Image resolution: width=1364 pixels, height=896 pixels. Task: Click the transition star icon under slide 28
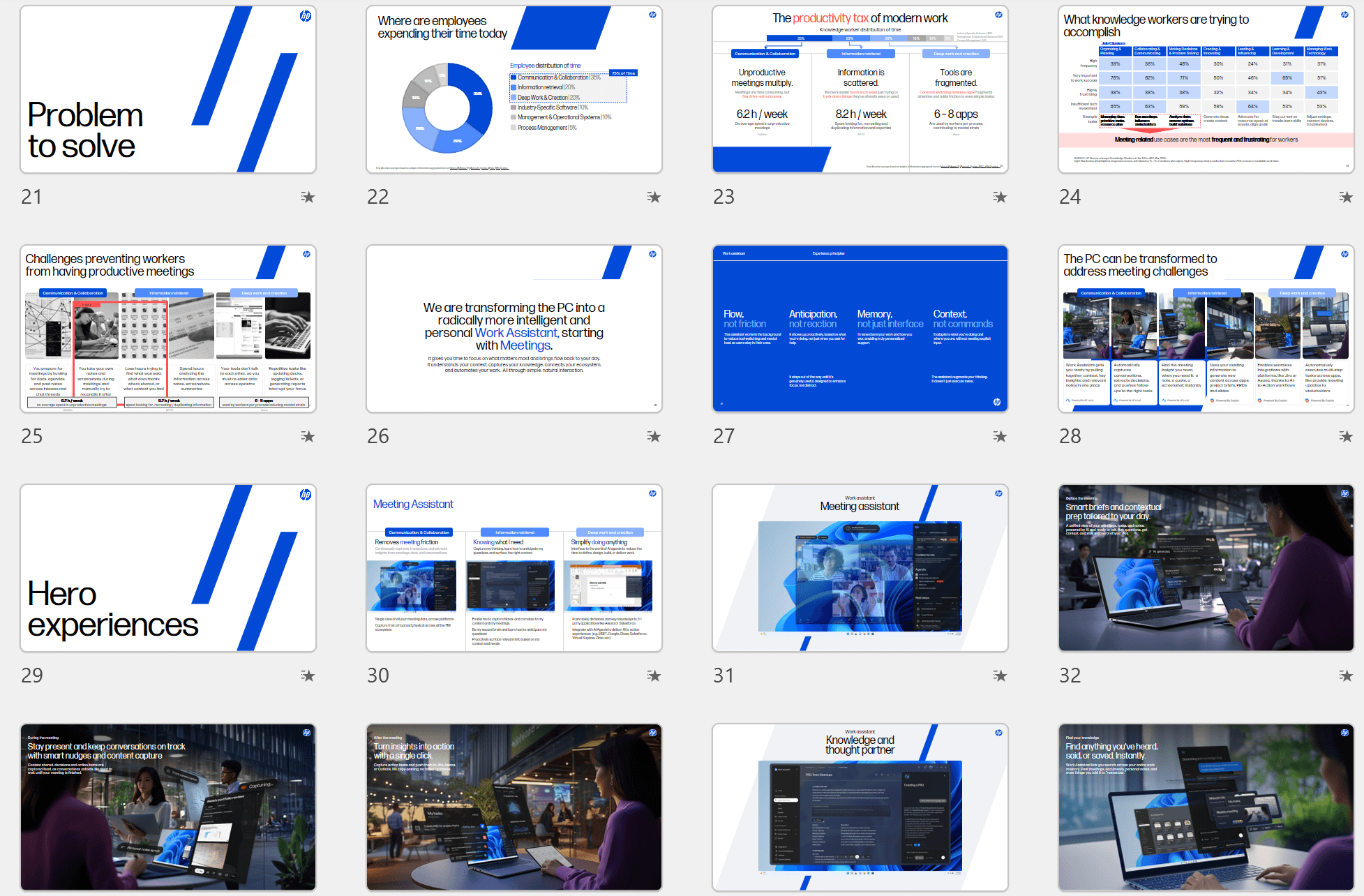[x=1346, y=437]
